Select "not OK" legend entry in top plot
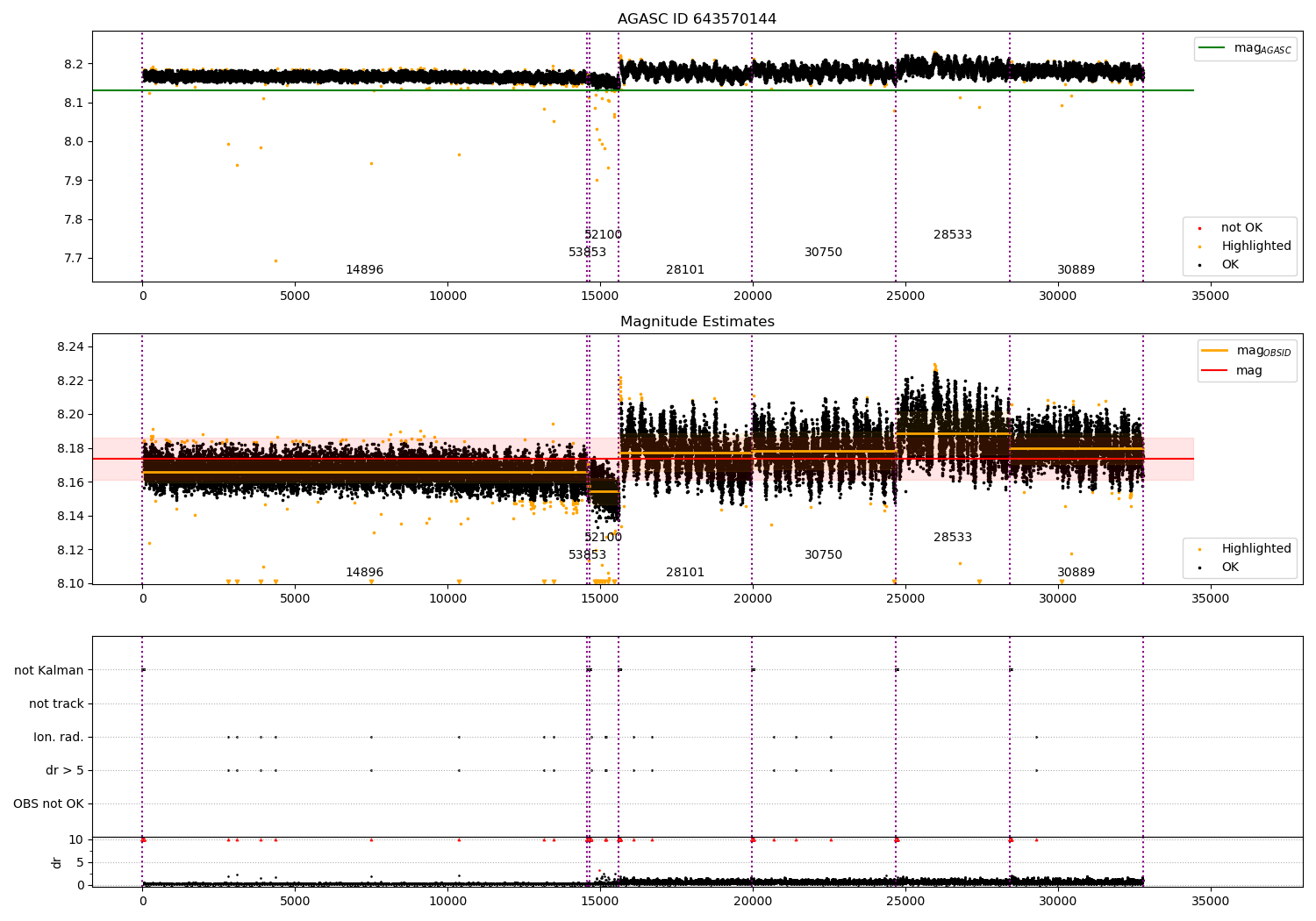 tap(1241, 228)
